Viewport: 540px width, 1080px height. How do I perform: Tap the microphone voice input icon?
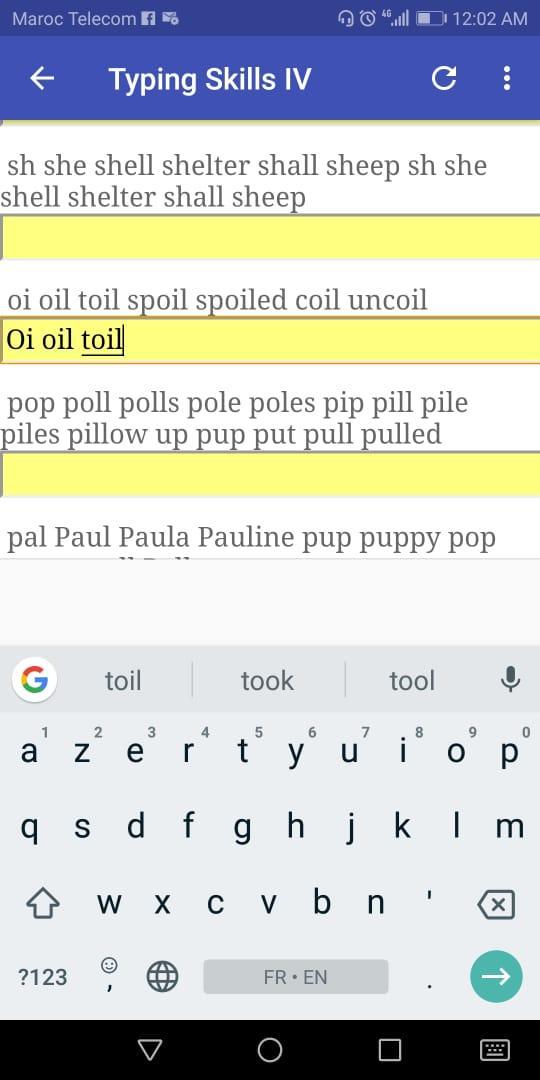click(510, 681)
